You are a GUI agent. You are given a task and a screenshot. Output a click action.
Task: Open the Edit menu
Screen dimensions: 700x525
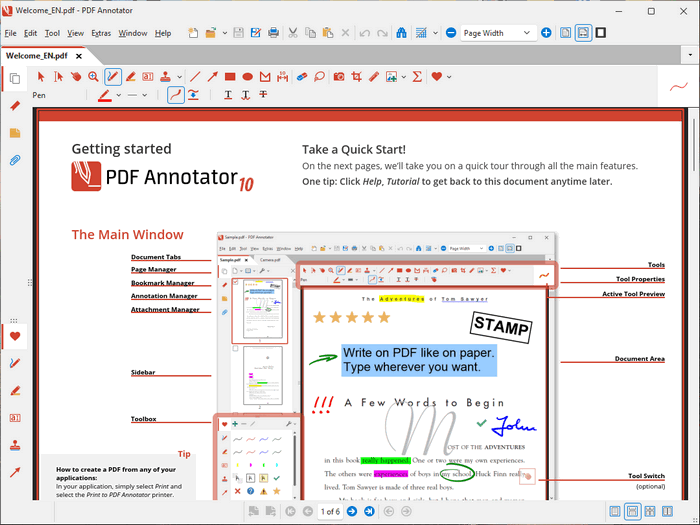coord(30,33)
